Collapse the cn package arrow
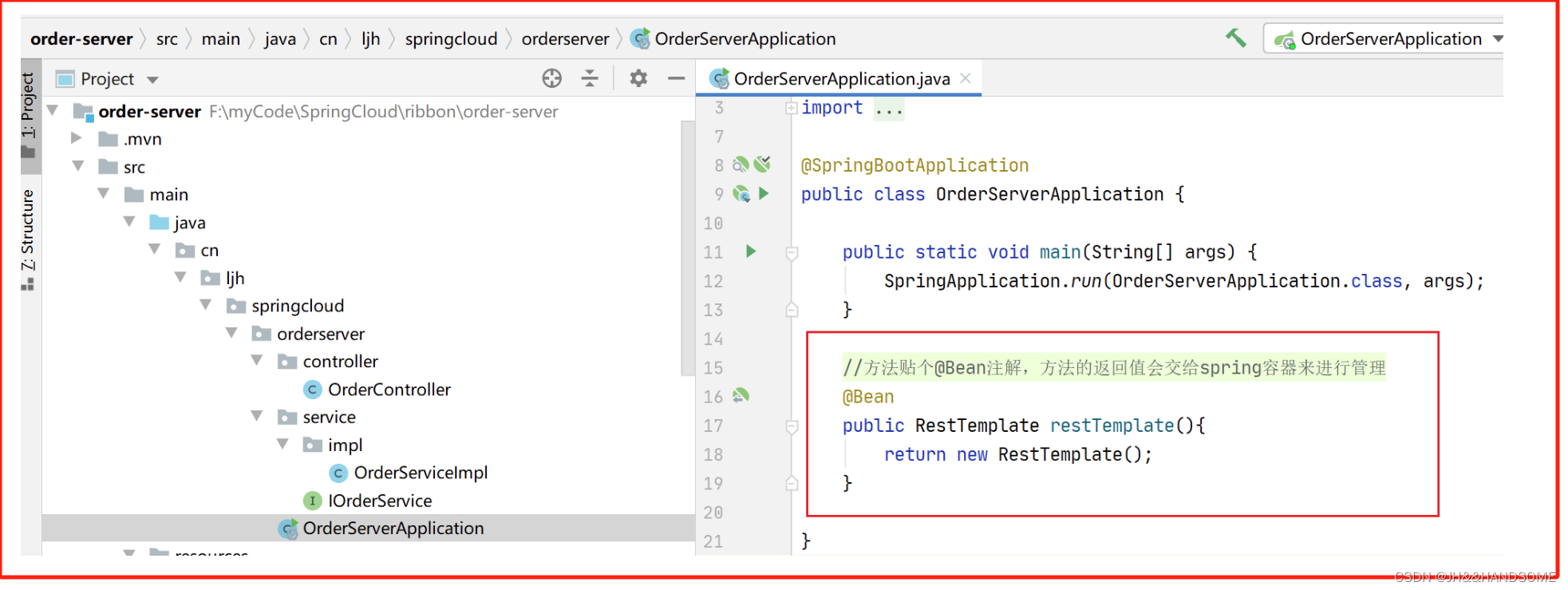The height and width of the screenshot is (590, 1568). pyautogui.click(x=155, y=250)
